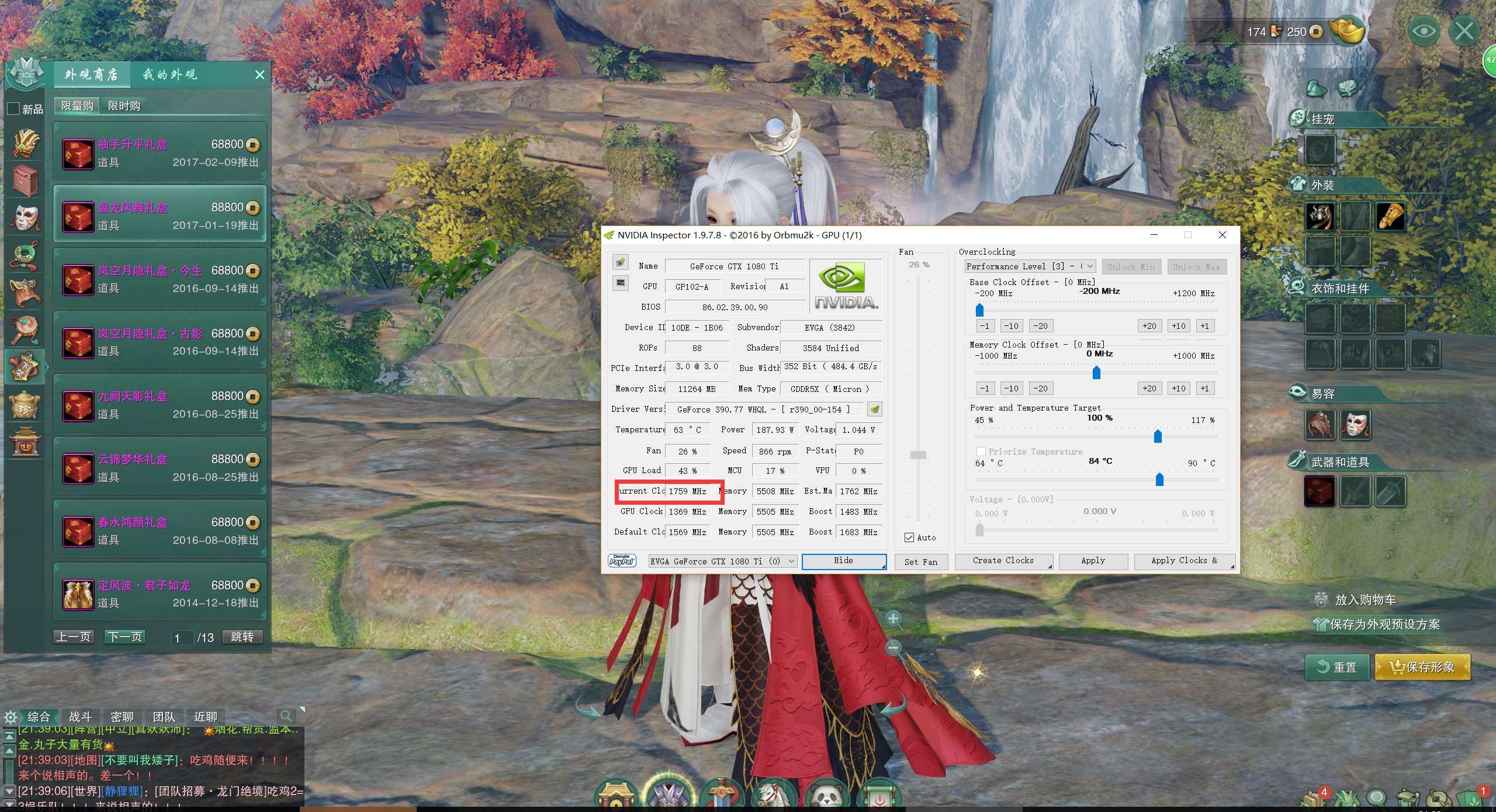Screen dimensions: 1496x812
Task: Click the upload screenshot icon beside Name
Action: point(621,262)
